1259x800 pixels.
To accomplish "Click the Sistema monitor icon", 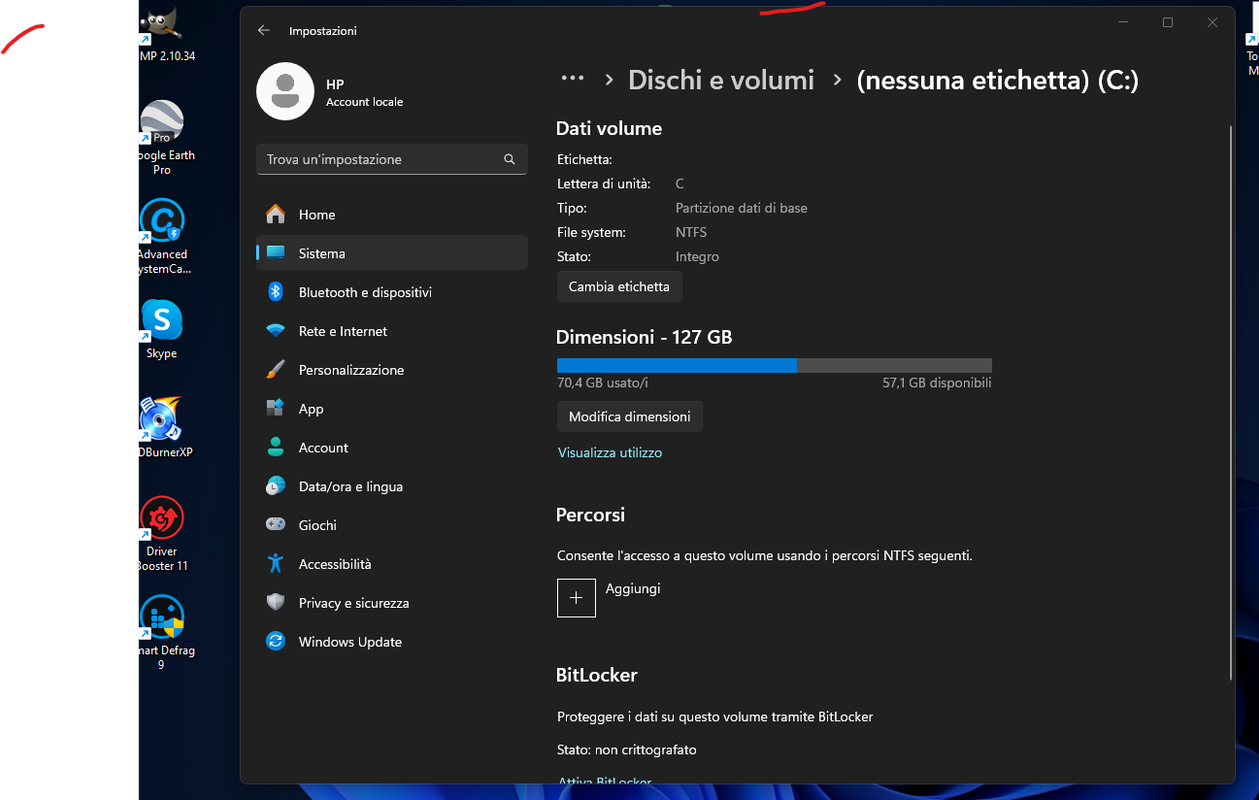I will coord(276,253).
